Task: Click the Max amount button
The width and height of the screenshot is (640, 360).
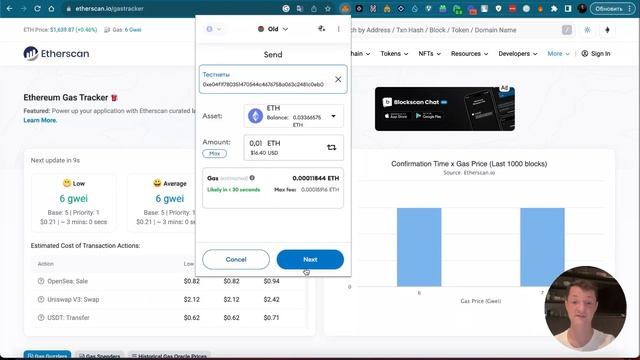Action: tap(215, 153)
